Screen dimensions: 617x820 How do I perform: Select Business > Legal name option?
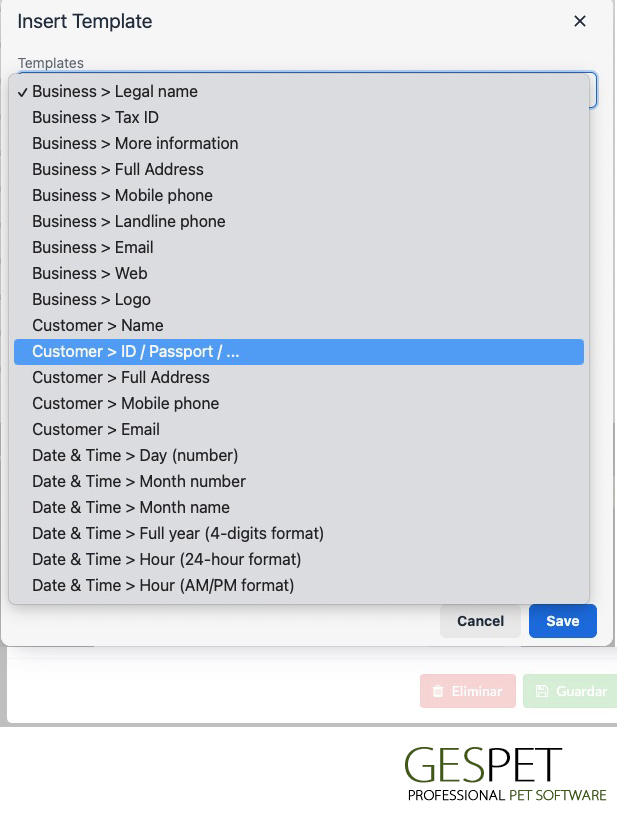click(299, 92)
